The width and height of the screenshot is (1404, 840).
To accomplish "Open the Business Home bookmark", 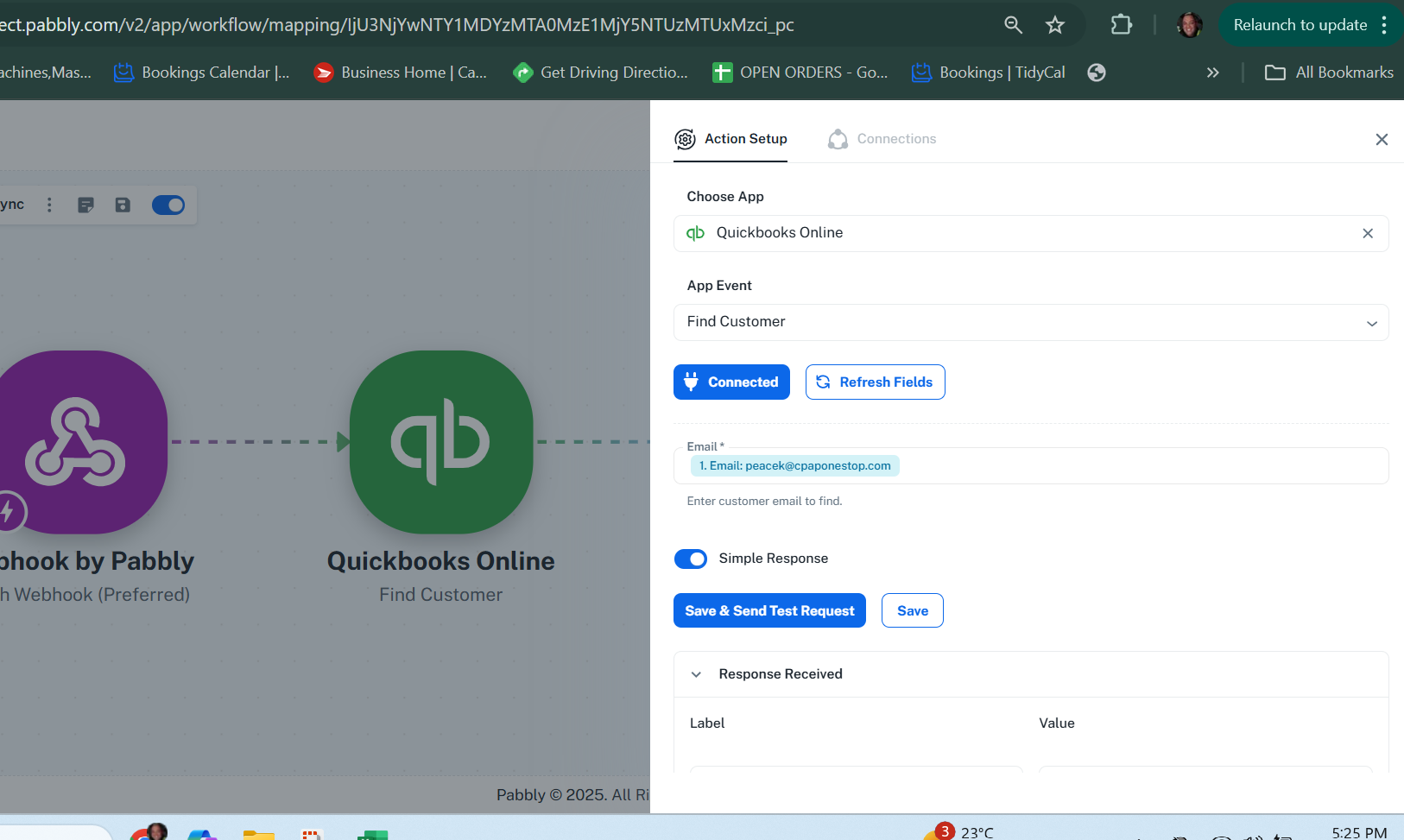I will coord(401,73).
